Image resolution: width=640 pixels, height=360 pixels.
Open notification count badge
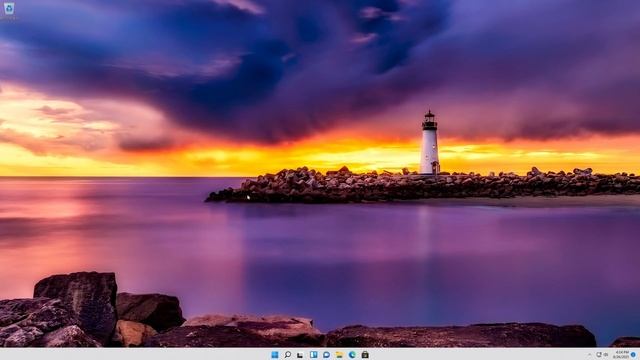tap(634, 355)
